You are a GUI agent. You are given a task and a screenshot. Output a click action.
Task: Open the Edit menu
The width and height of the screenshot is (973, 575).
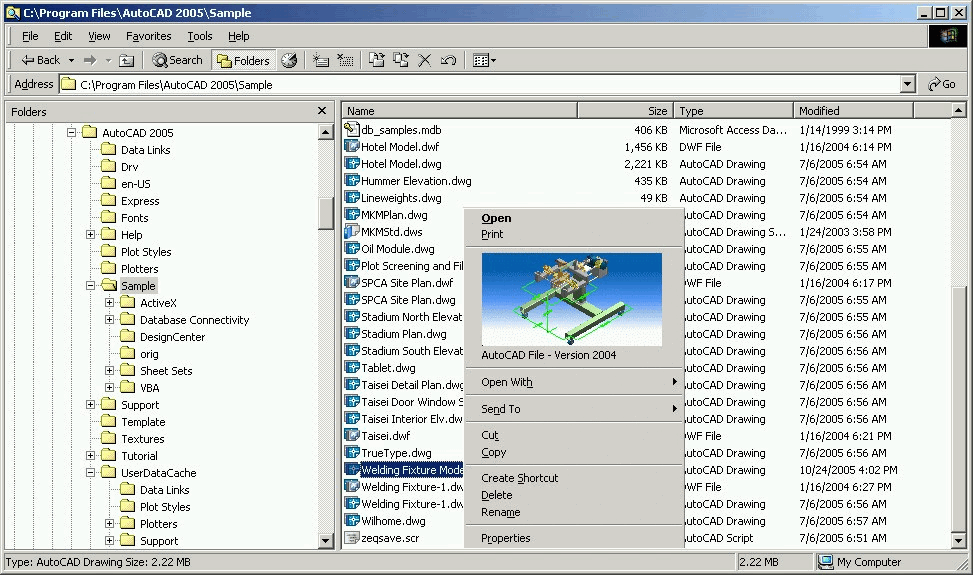pyautogui.click(x=63, y=36)
